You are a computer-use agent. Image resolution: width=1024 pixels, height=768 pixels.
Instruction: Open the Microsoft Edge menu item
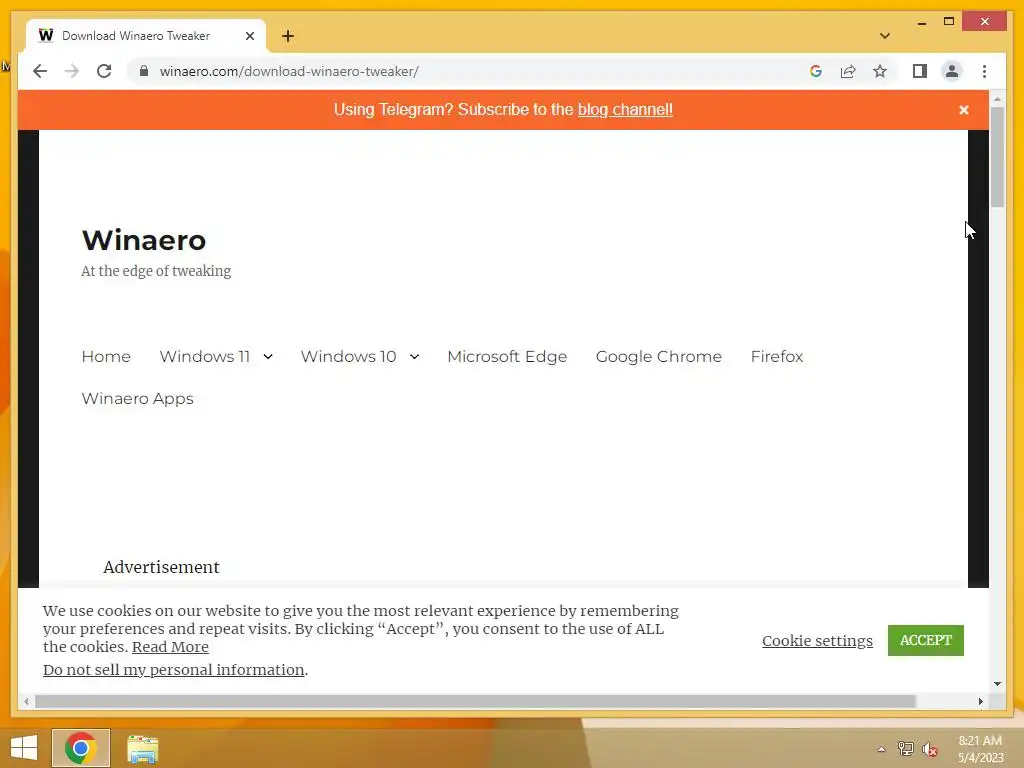tap(507, 357)
